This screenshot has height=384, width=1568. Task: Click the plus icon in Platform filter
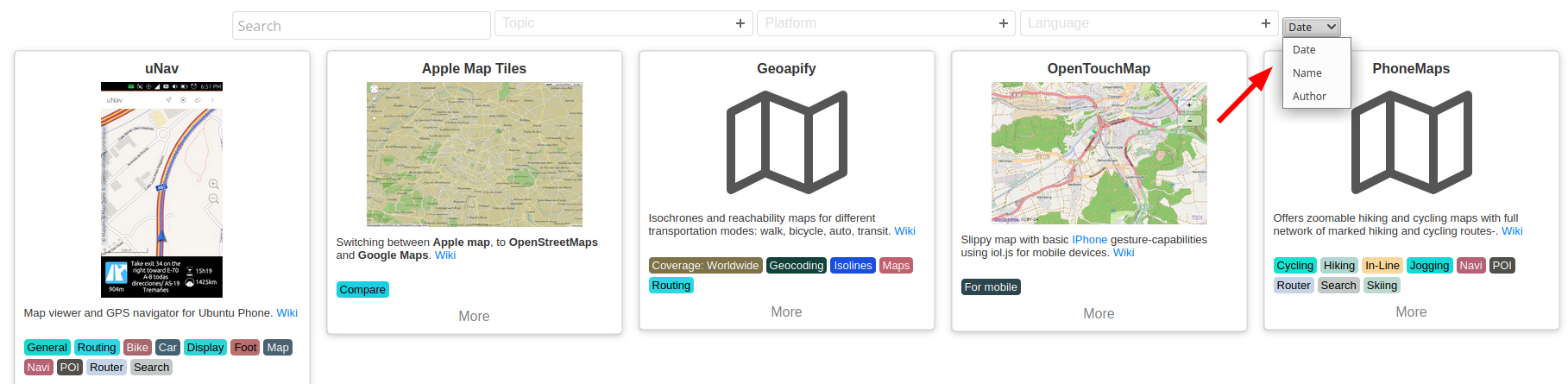coord(1003,23)
